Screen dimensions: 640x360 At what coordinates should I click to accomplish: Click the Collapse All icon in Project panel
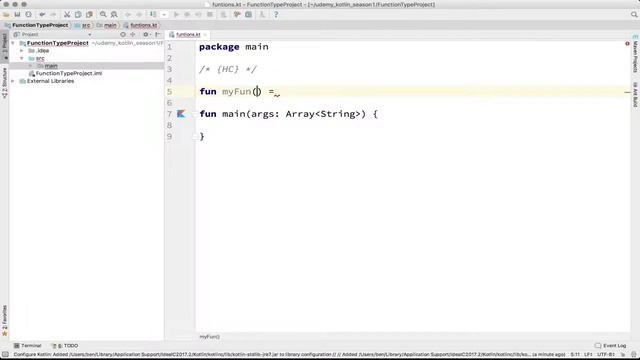point(133,35)
